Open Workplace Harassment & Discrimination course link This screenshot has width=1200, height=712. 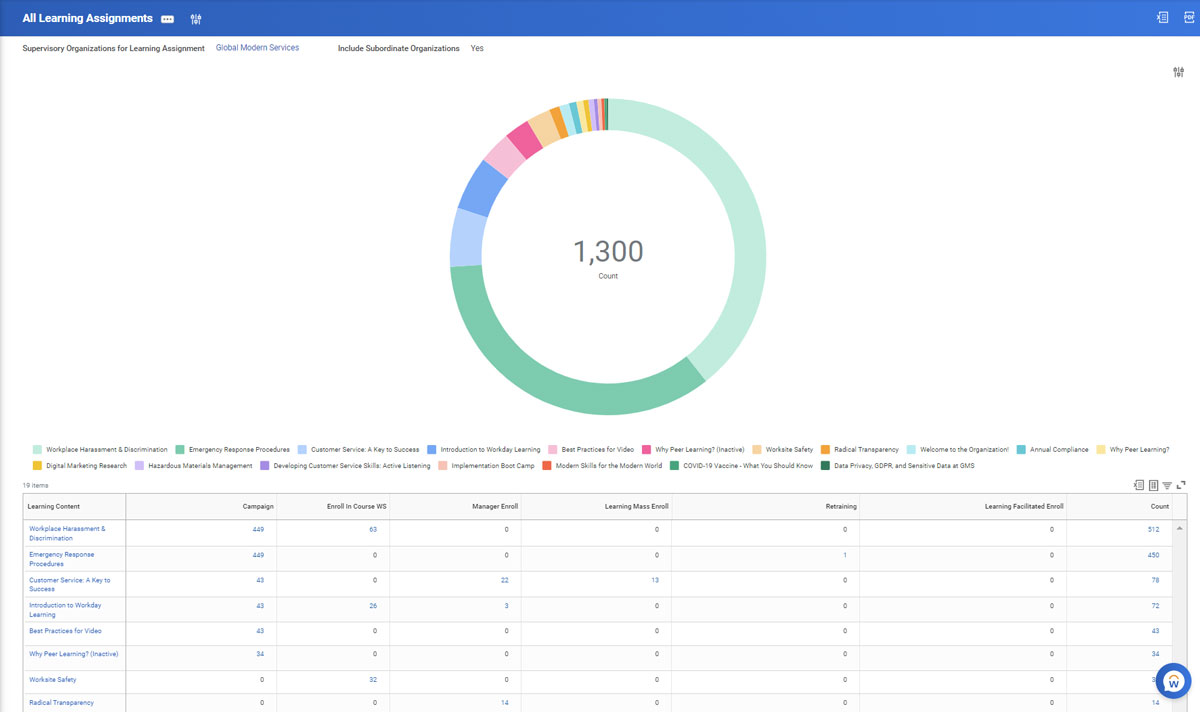[67, 533]
